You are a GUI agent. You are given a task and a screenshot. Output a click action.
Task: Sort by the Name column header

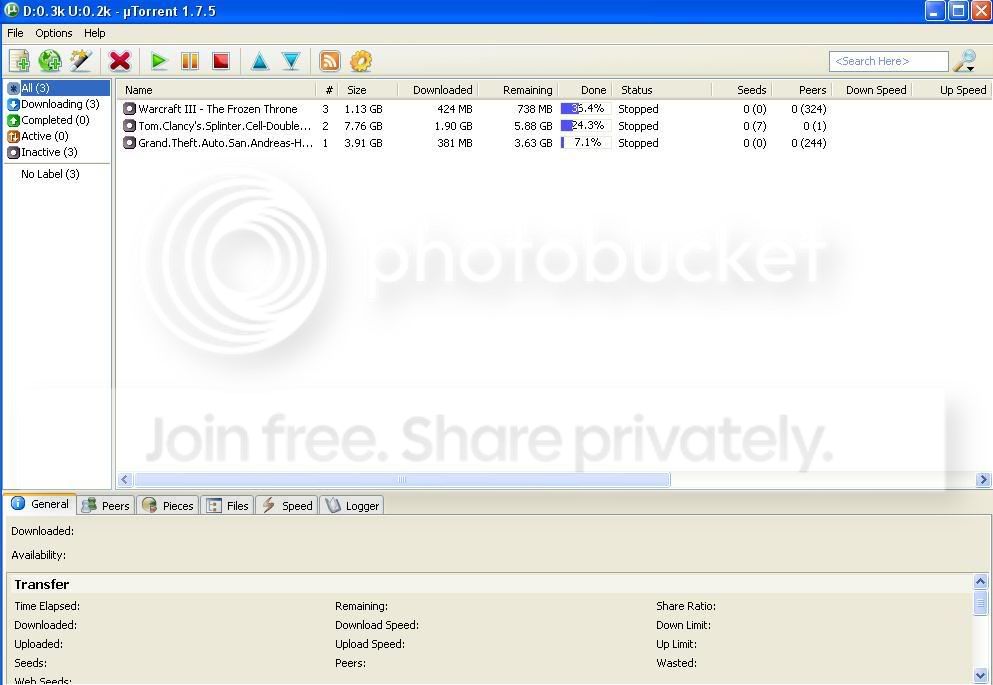click(217, 90)
